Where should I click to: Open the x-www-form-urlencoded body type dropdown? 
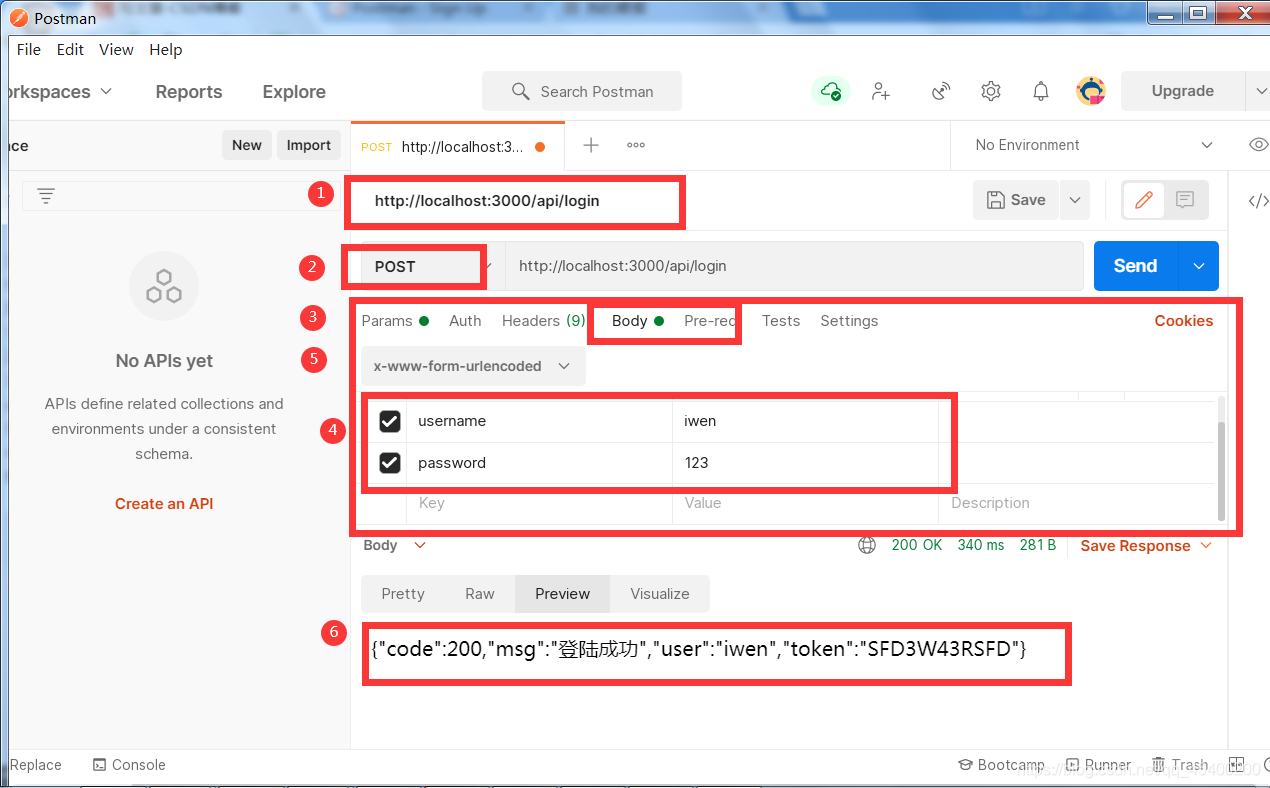tap(473, 366)
